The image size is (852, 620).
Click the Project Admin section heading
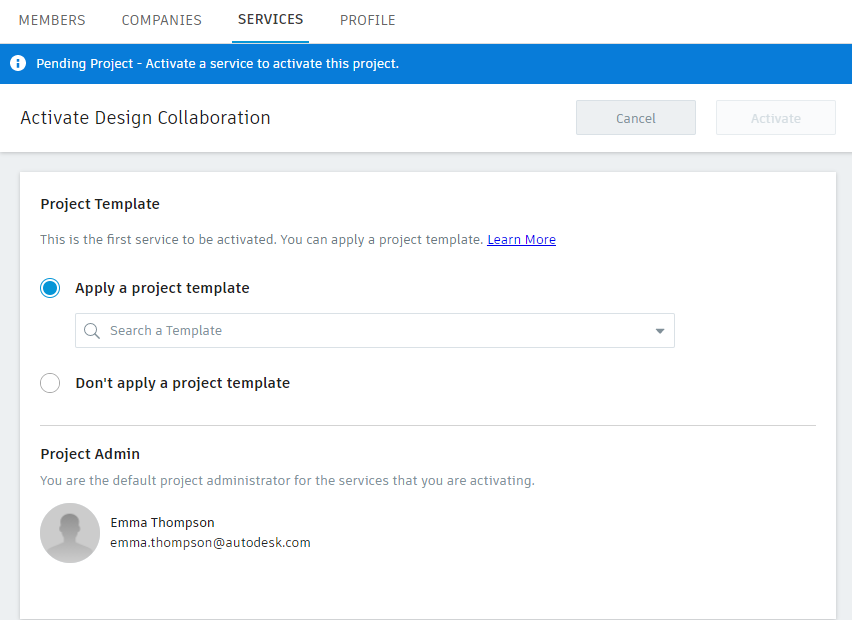pyautogui.click(x=90, y=454)
